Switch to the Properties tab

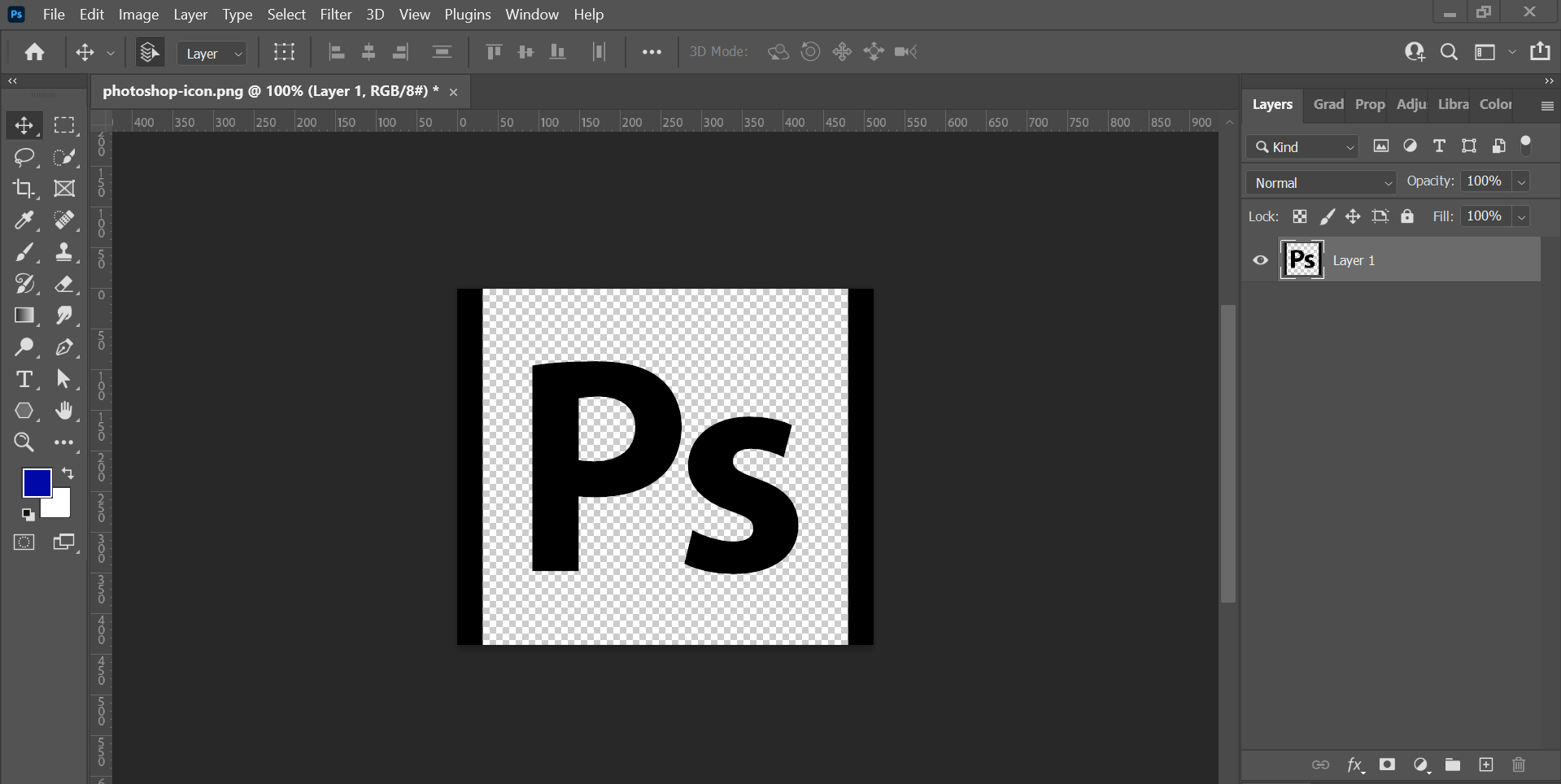tap(1369, 104)
